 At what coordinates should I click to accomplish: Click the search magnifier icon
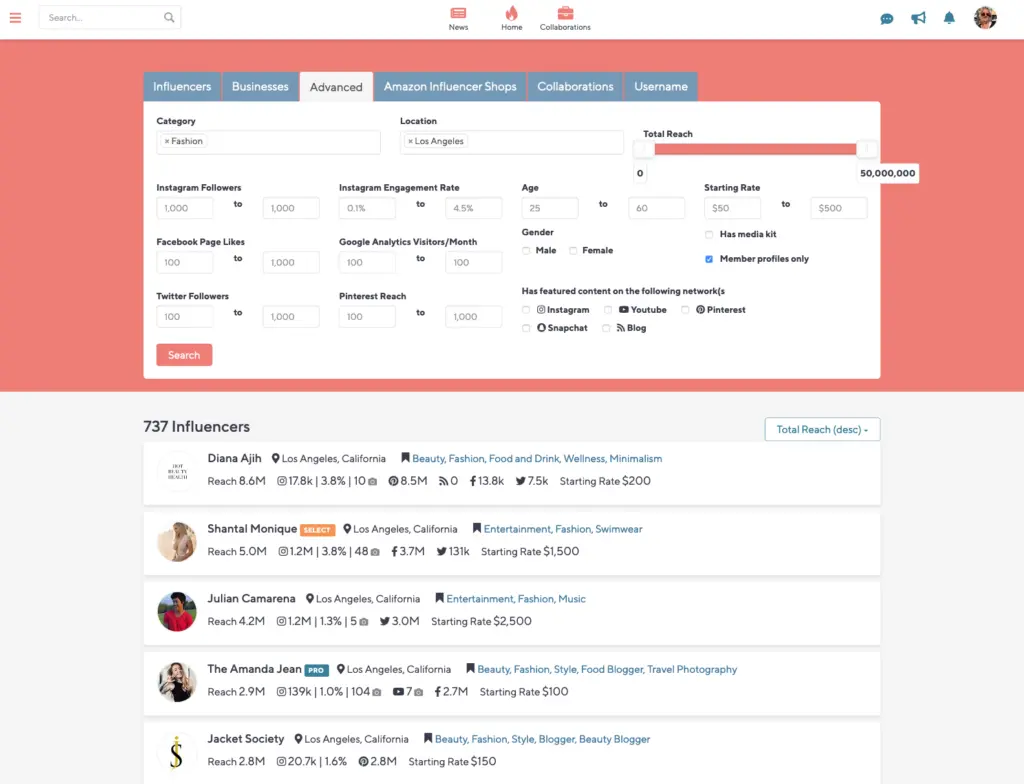[169, 18]
